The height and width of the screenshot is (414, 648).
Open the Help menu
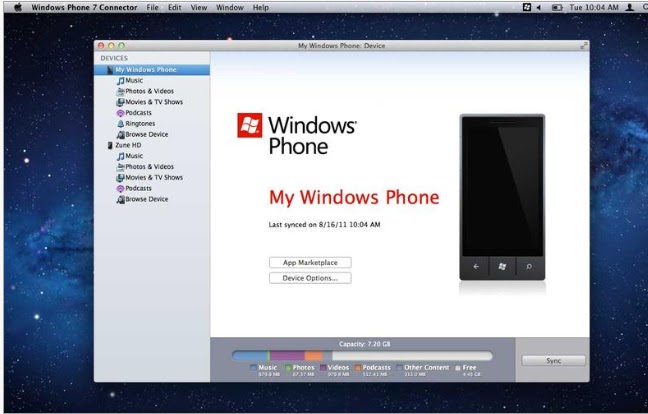tap(261, 7)
